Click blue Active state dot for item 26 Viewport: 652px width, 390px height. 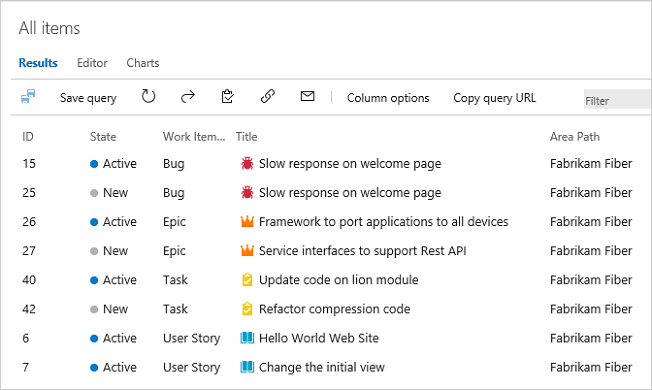coord(94,222)
